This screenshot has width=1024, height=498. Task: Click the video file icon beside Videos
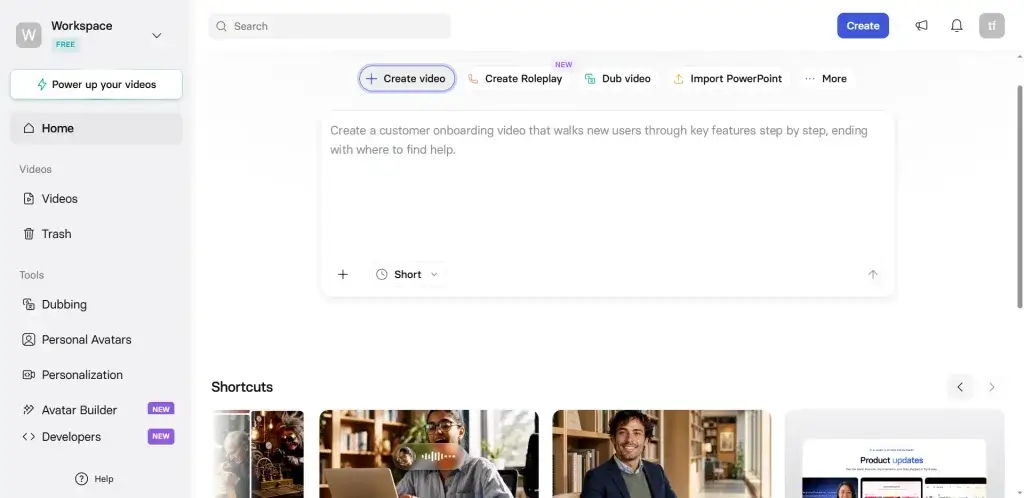(x=29, y=198)
